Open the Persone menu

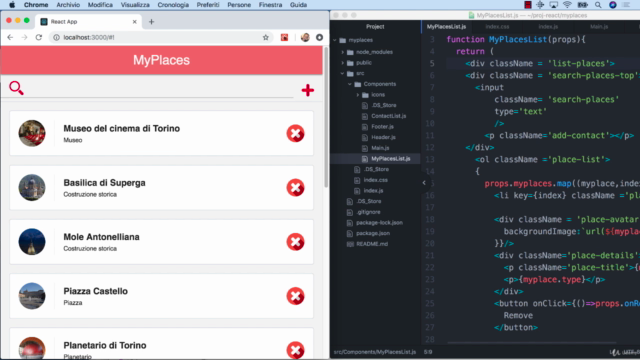[x=239, y=5]
